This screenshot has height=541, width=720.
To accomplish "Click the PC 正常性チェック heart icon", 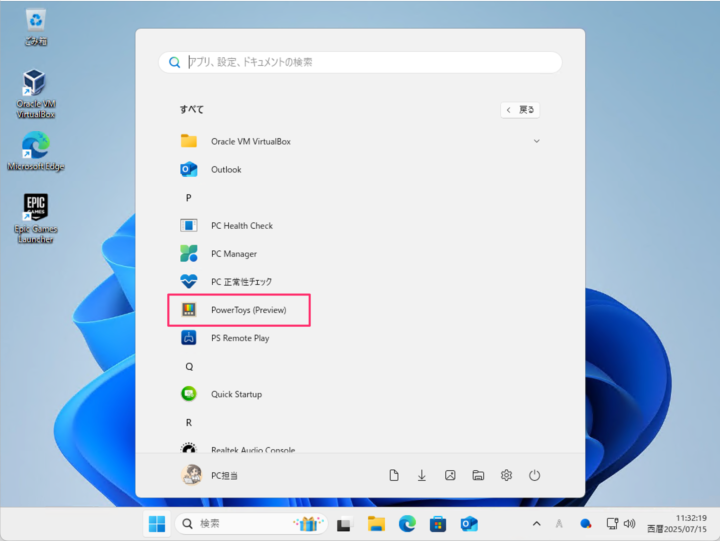I will [189, 282].
